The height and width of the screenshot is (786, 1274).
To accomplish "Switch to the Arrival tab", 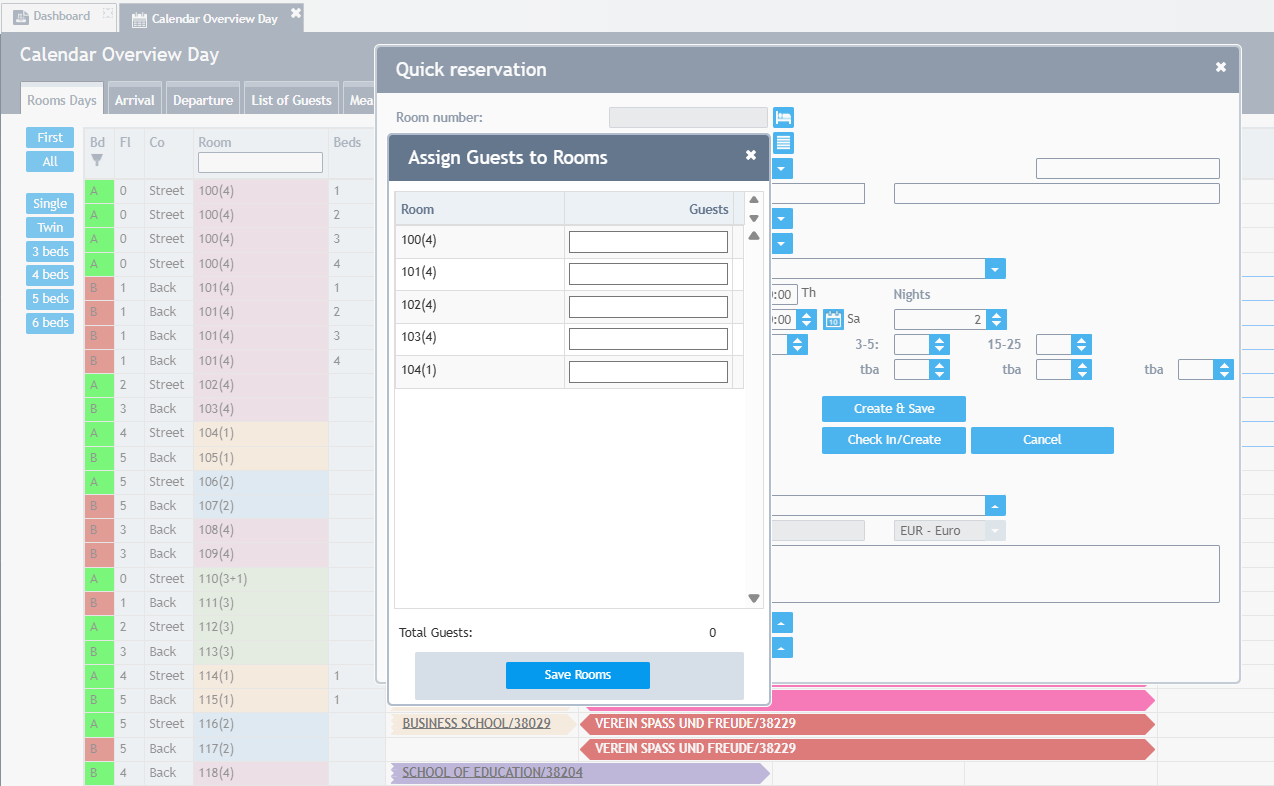I will click(x=134, y=100).
